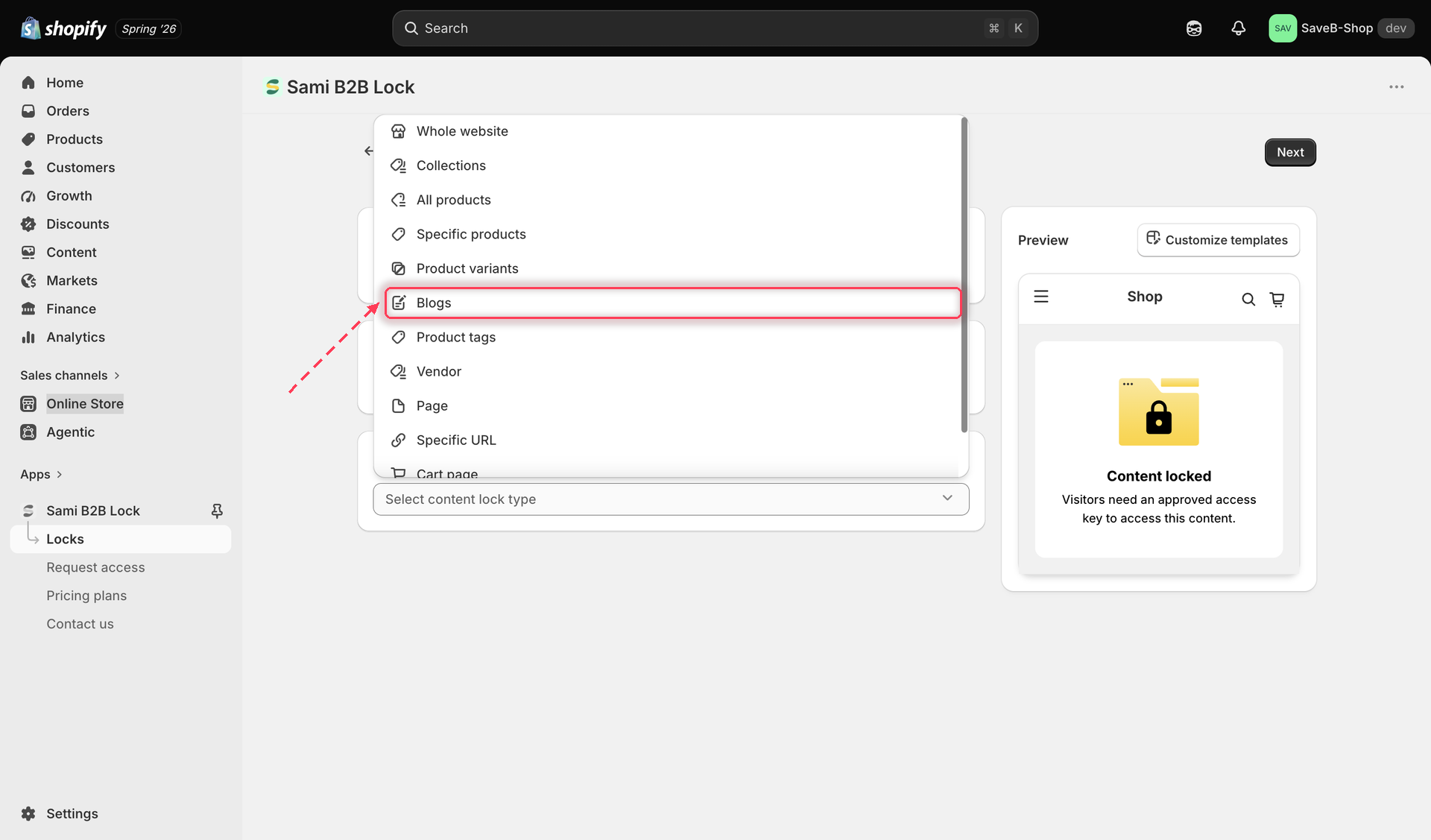This screenshot has height=840, width=1431.
Task: Choose All products option
Action: tap(672, 200)
